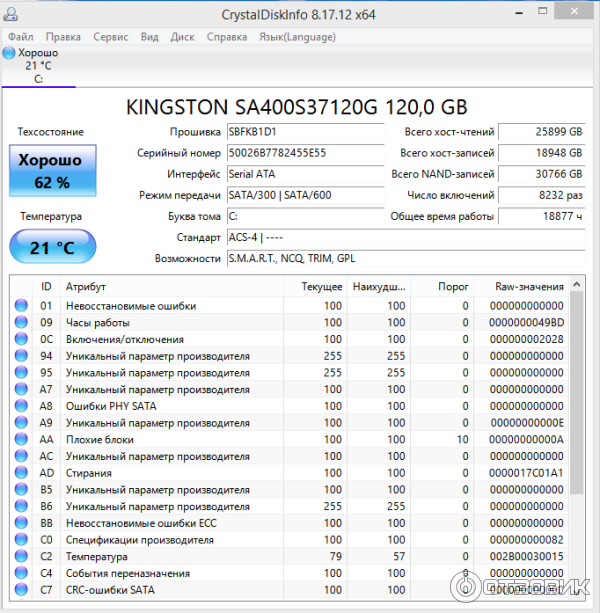This screenshot has height=613, width=600.
Task: Click the Атрибут column header
Action: pos(172,287)
